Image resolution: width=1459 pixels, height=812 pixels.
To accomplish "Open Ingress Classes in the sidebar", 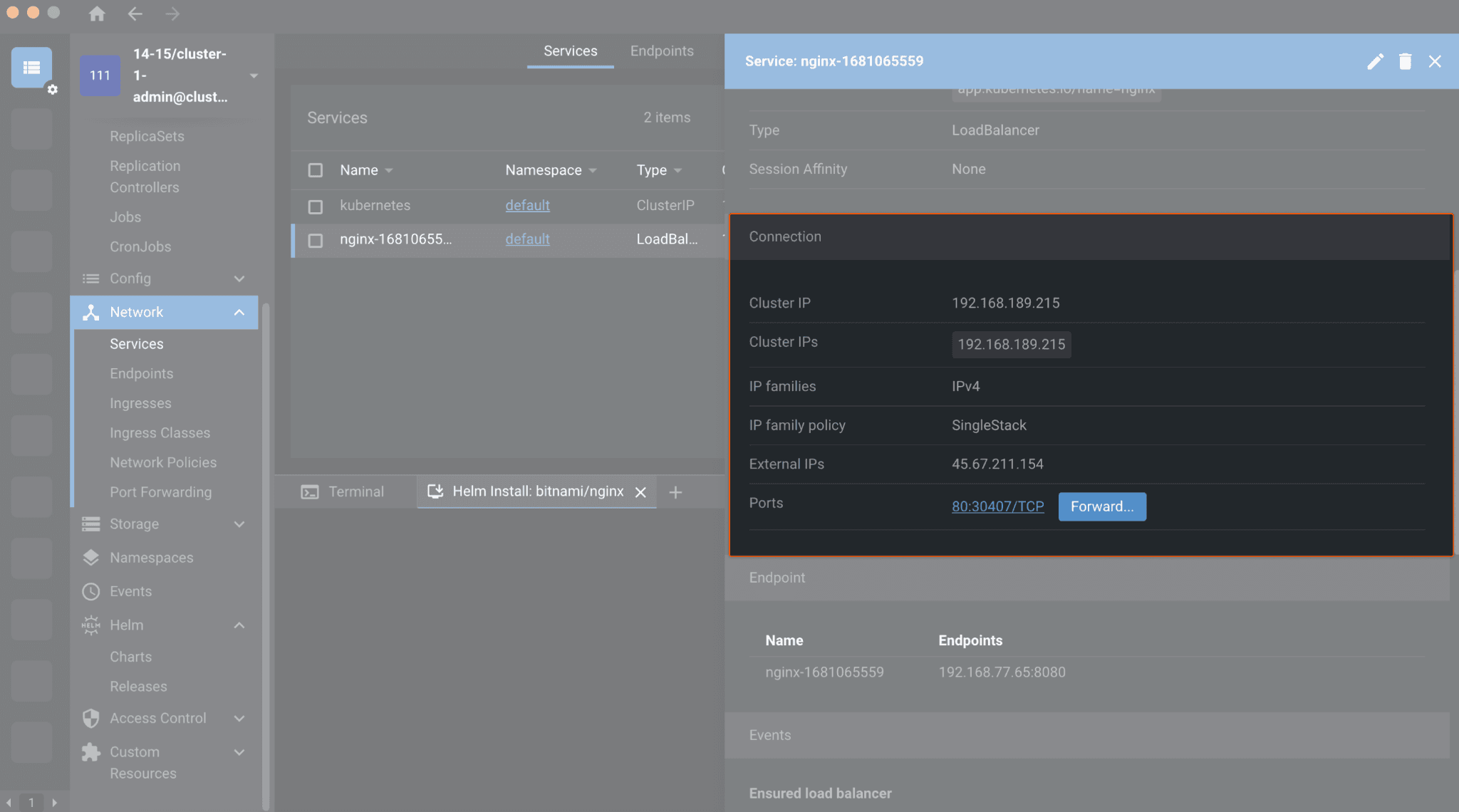I will pos(160,433).
